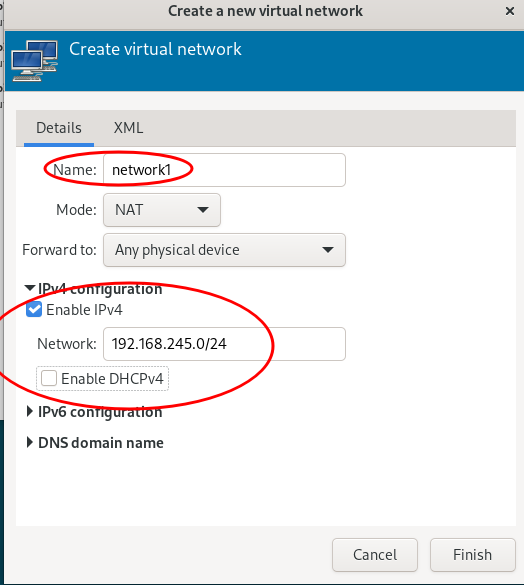Click the Name field containing network1
Image resolution: width=524 pixels, height=585 pixels.
pos(224,170)
